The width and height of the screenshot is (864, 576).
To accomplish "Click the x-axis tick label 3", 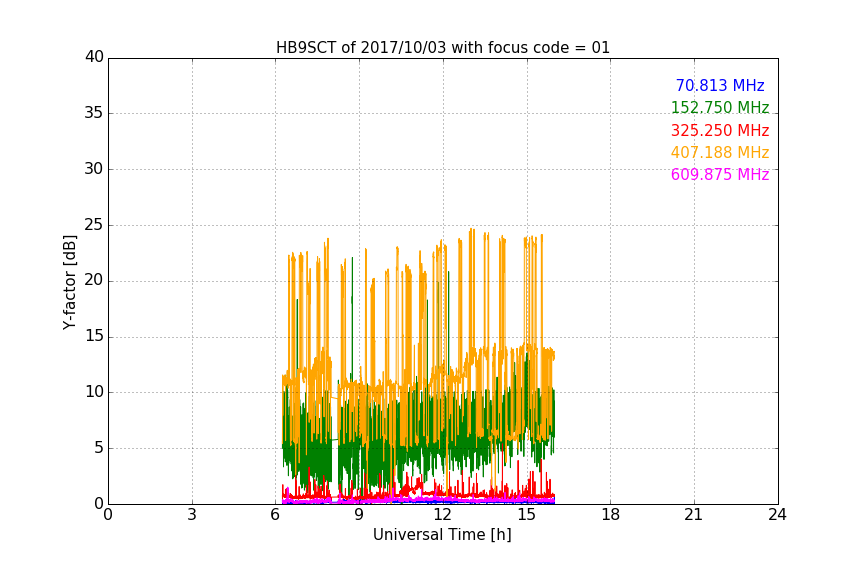I will 192,515.
